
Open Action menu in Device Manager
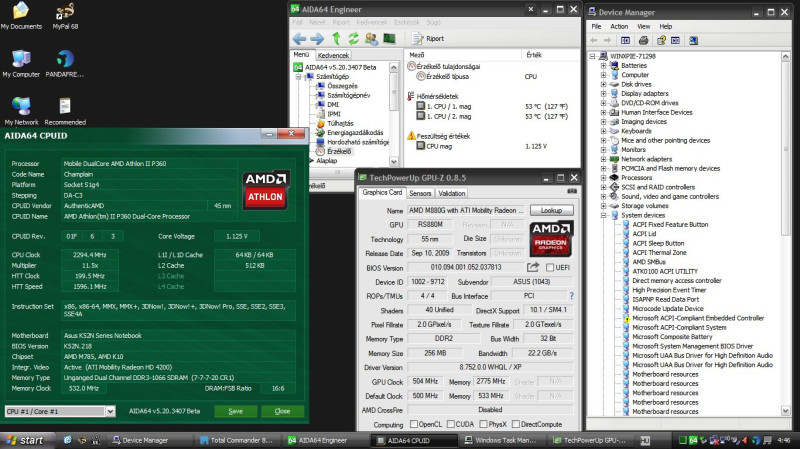click(x=619, y=26)
